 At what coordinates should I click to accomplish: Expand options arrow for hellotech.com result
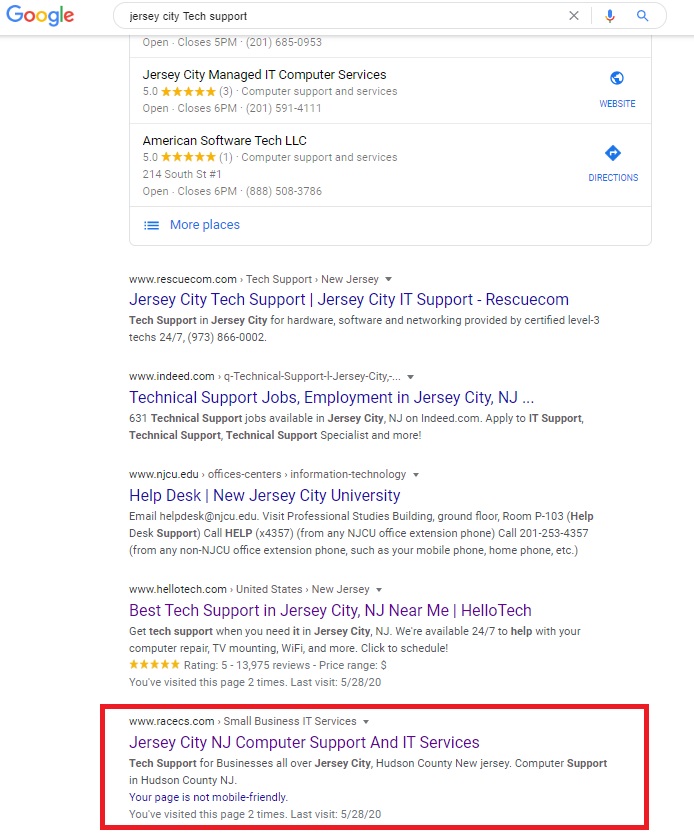379,590
